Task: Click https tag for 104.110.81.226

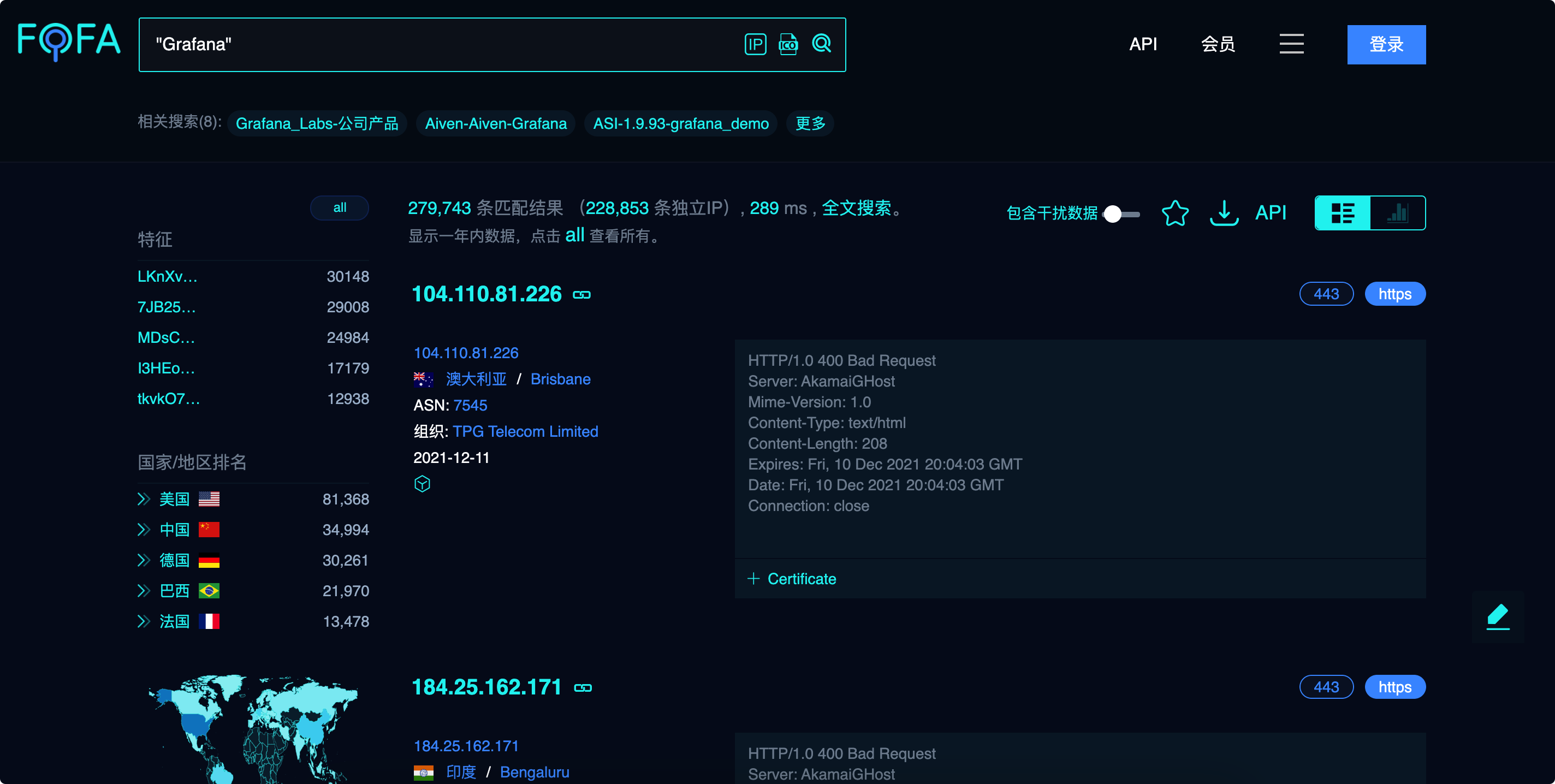Action: [1395, 294]
